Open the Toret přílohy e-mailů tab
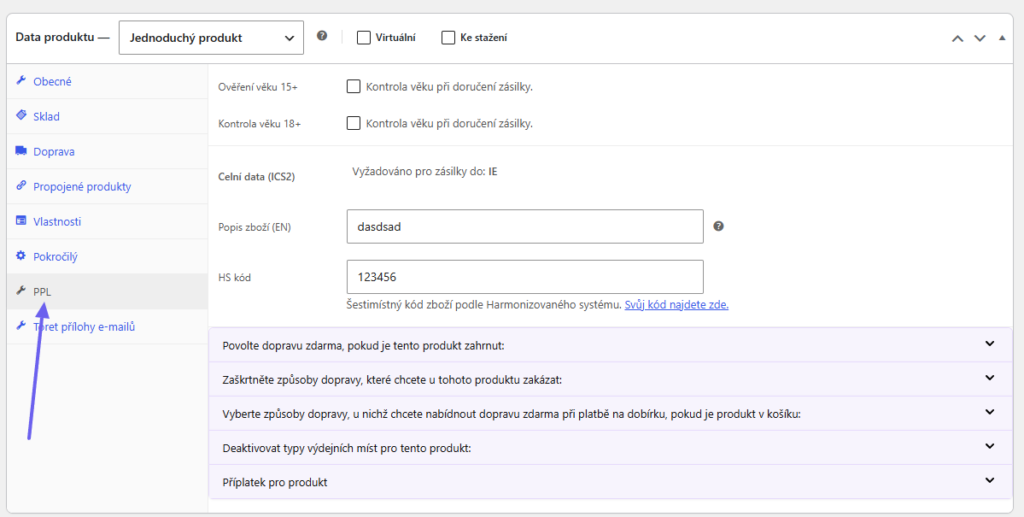 click(108, 326)
